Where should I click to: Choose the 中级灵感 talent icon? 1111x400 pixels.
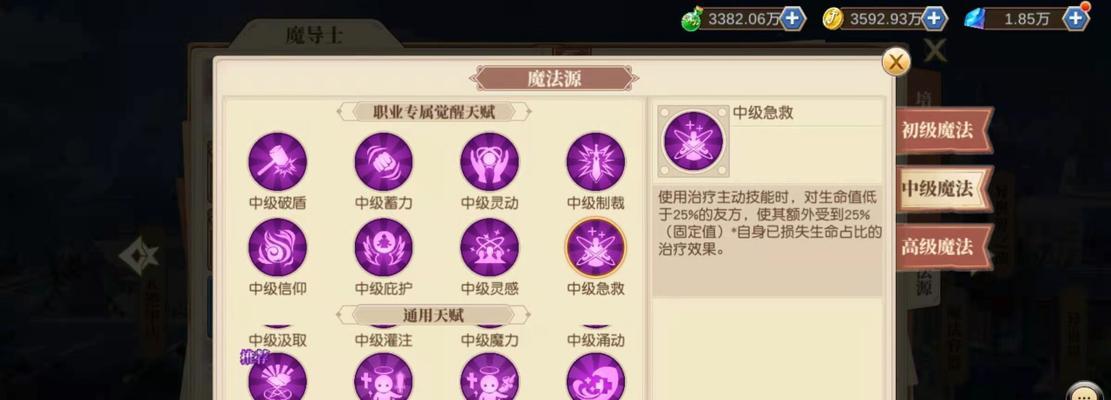click(490, 248)
